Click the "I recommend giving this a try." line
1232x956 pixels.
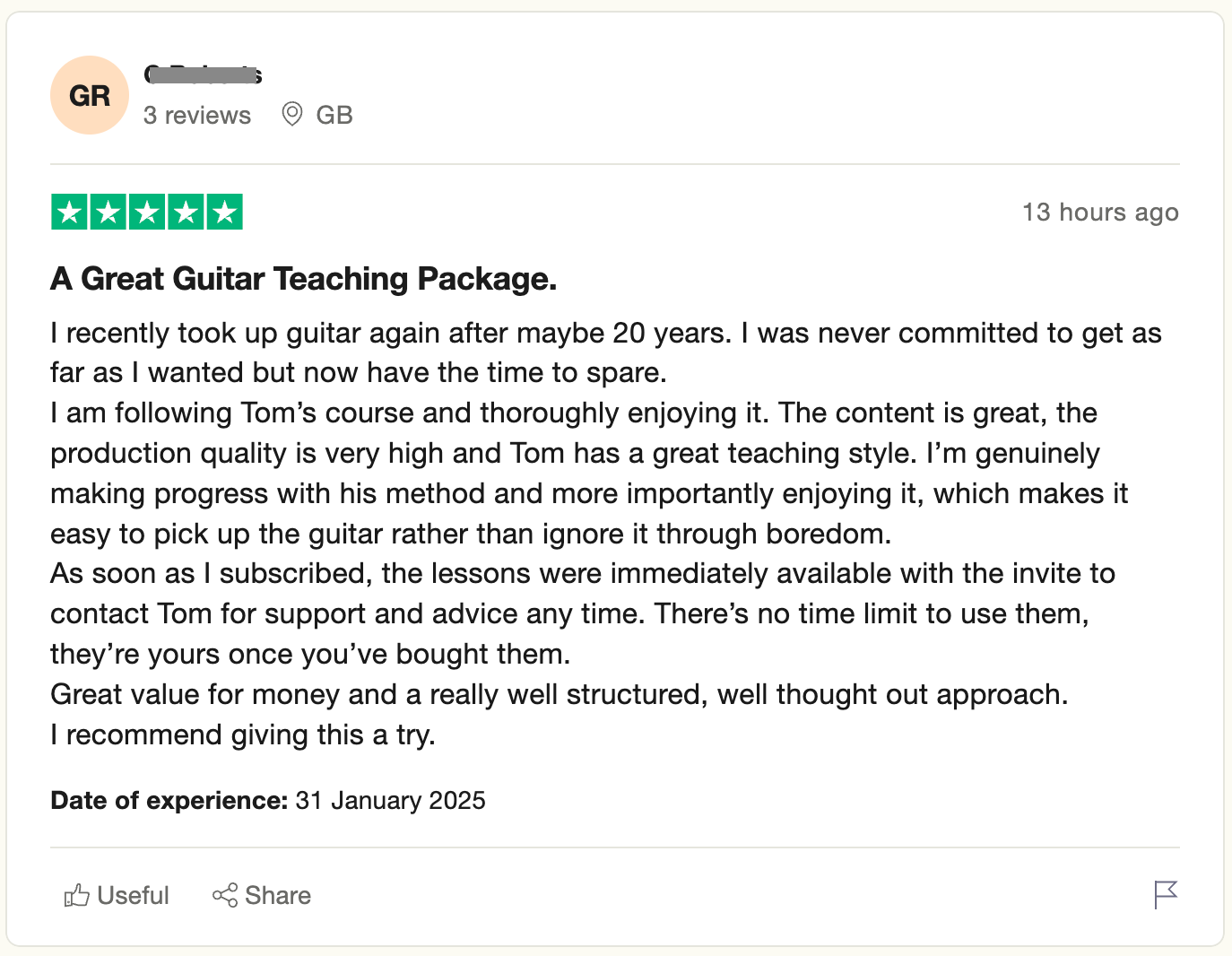click(x=243, y=734)
